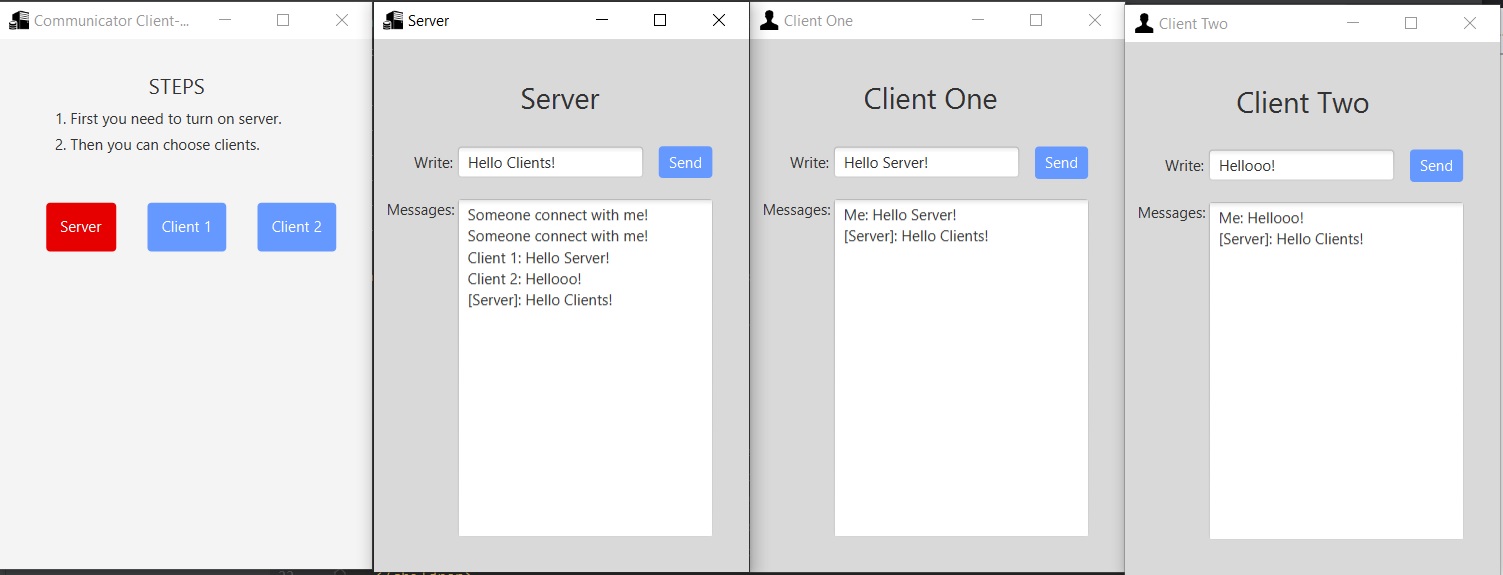Select '[Server]: Hello Clients!' in Server messages
The width and height of the screenshot is (1503, 575).
pyautogui.click(x=540, y=300)
